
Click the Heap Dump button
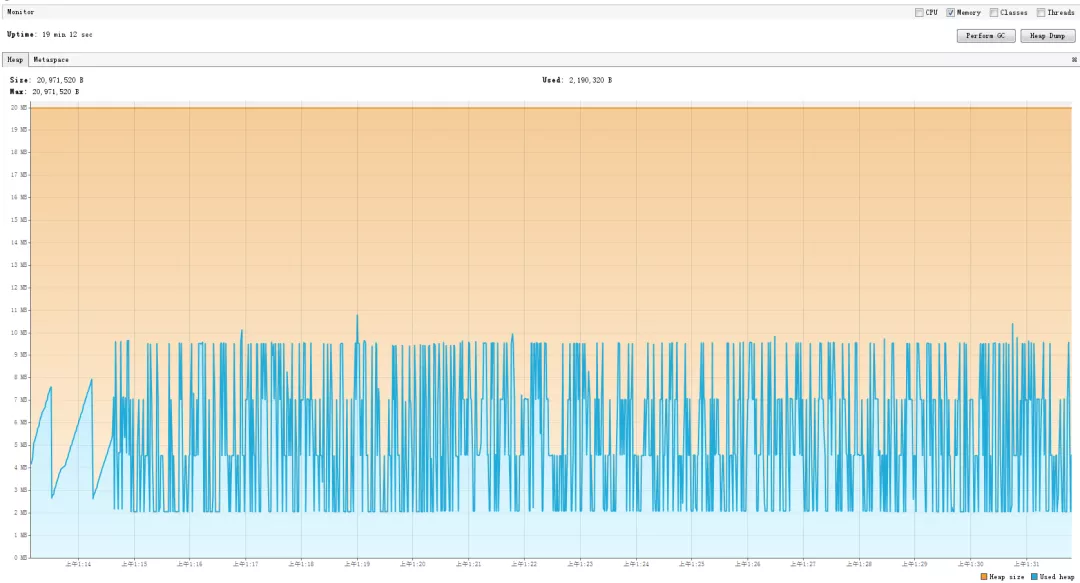(x=1048, y=36)
